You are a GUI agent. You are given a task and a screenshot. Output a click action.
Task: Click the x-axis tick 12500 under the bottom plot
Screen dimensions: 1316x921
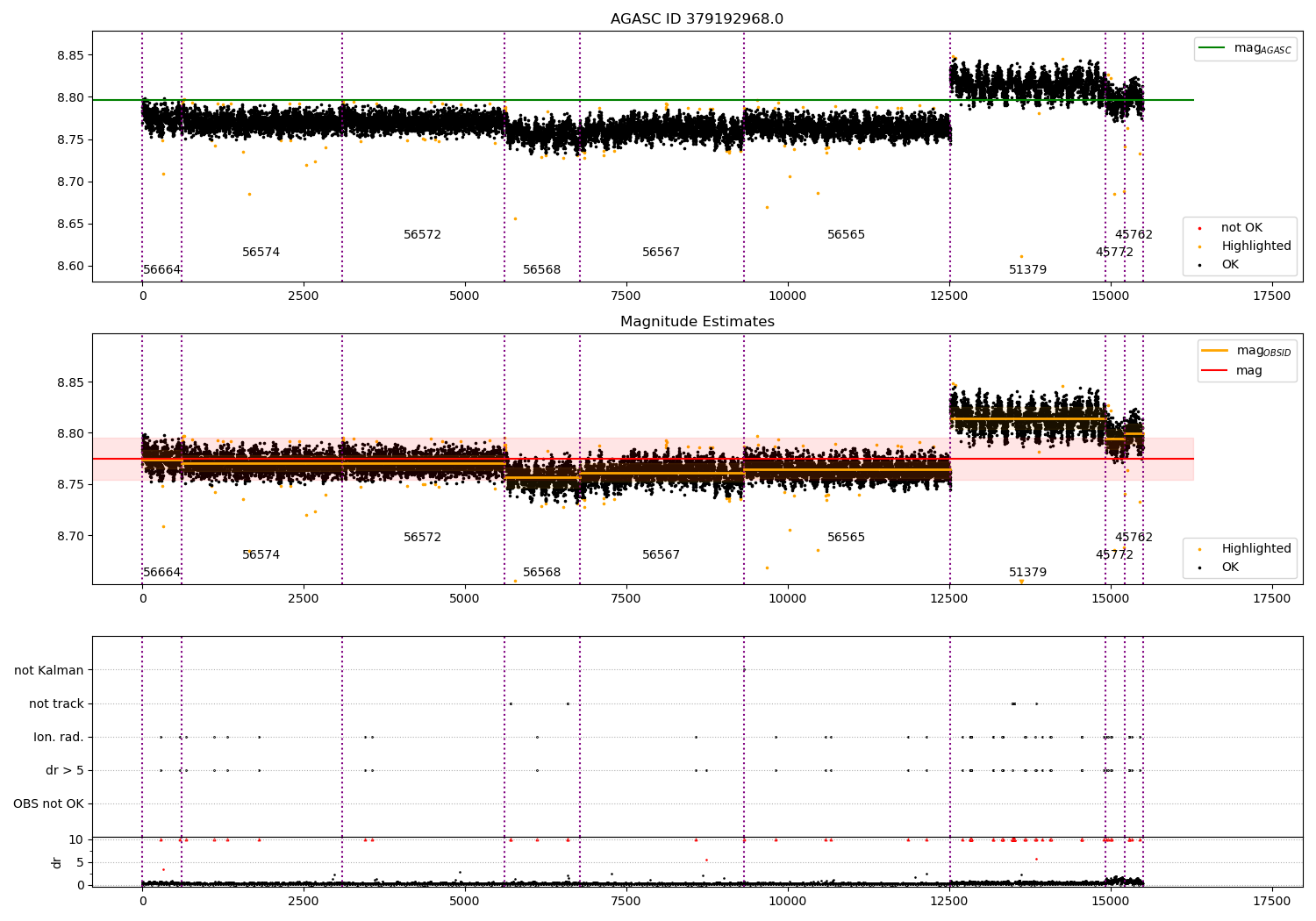pyautogui.click(x=949, y=901)
